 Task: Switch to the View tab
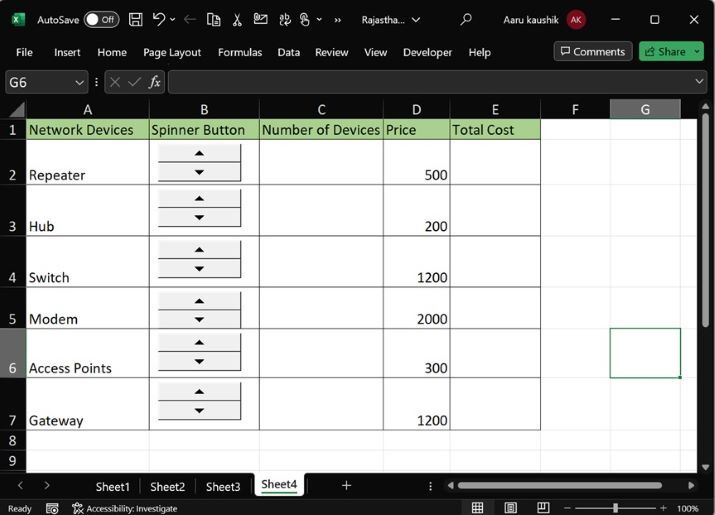pos(375,52)
